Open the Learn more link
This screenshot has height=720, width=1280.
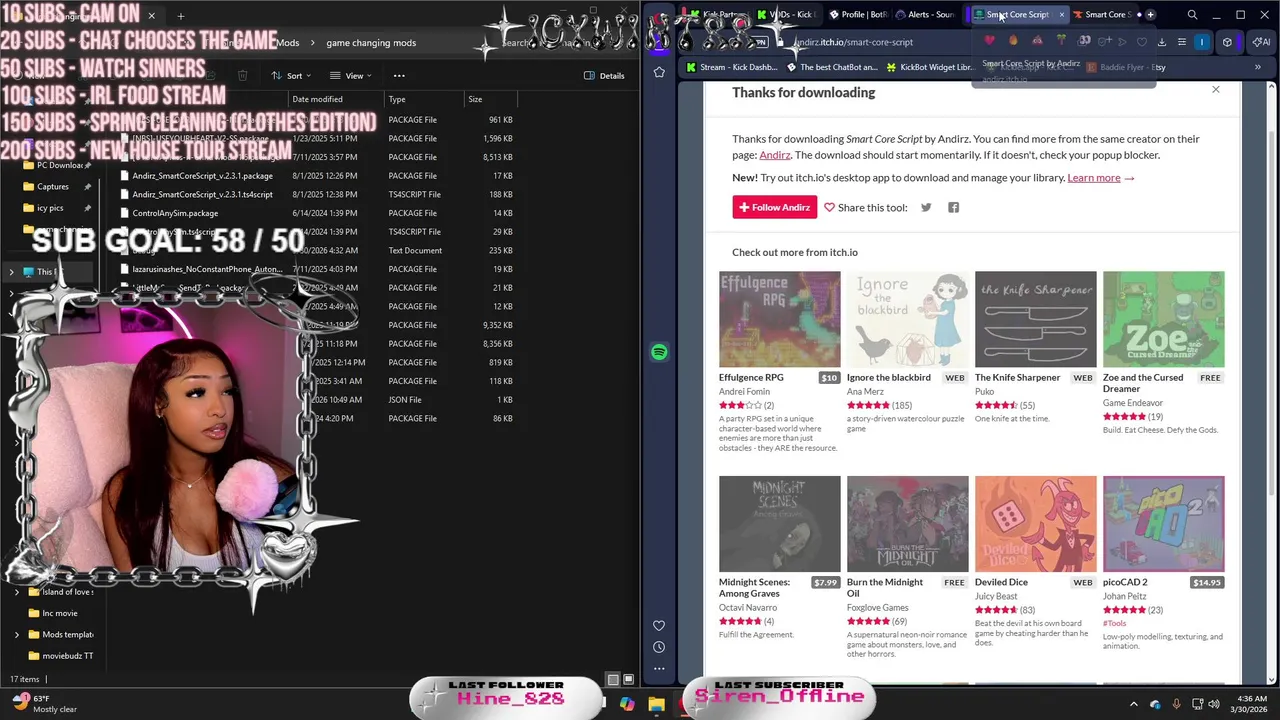tap(1094, 178)
